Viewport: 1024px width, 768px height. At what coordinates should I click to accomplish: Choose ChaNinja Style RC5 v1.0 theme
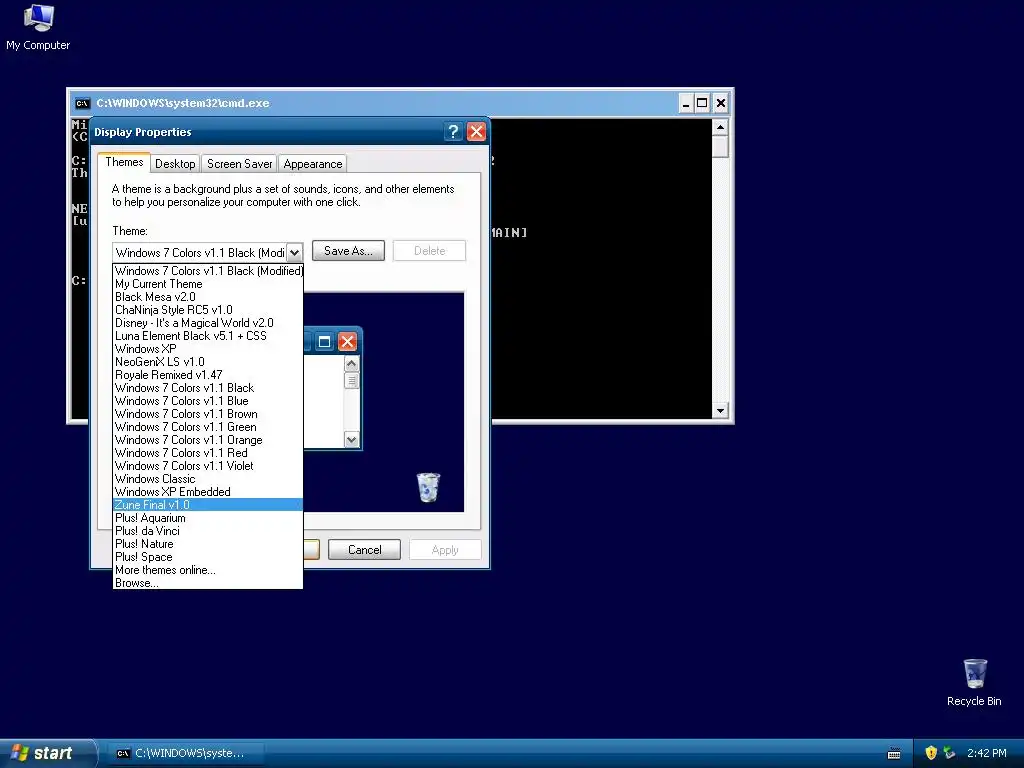(x=208, y=310)
